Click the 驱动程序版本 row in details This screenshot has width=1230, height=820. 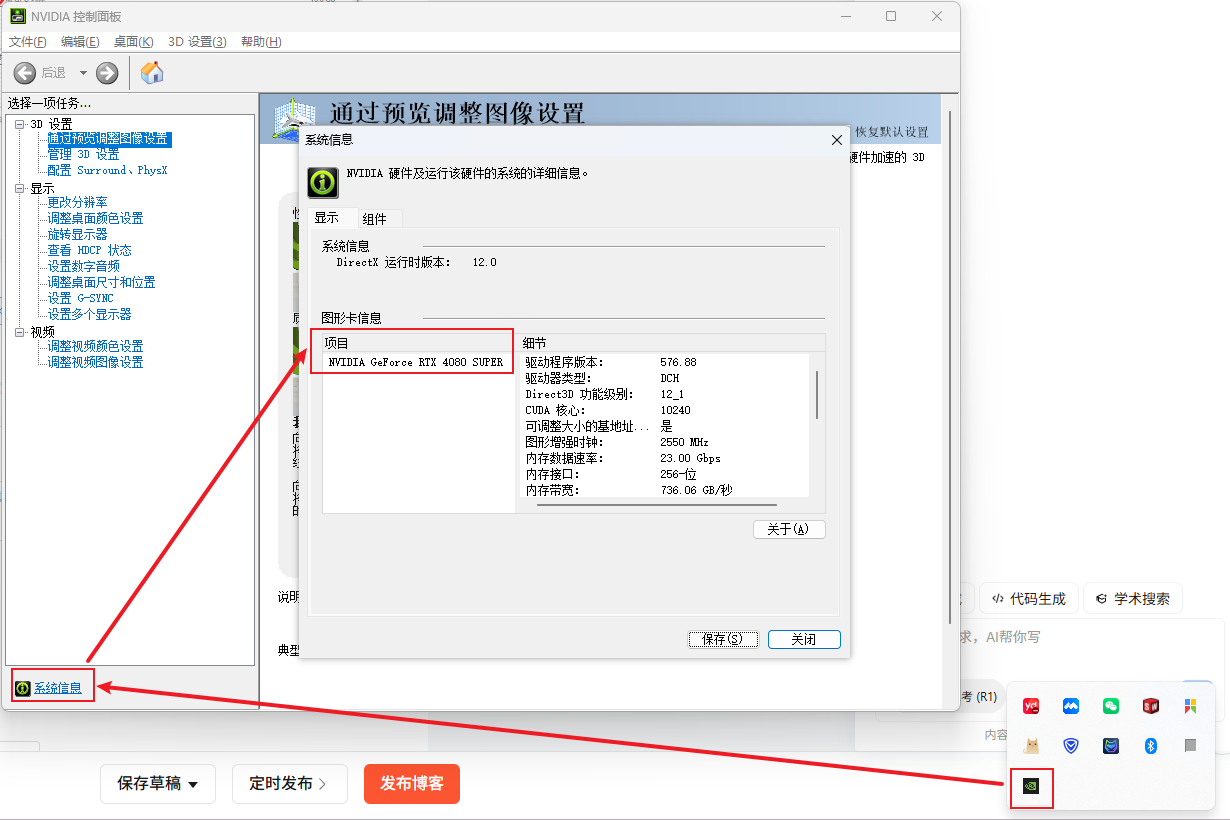(665, 362)
